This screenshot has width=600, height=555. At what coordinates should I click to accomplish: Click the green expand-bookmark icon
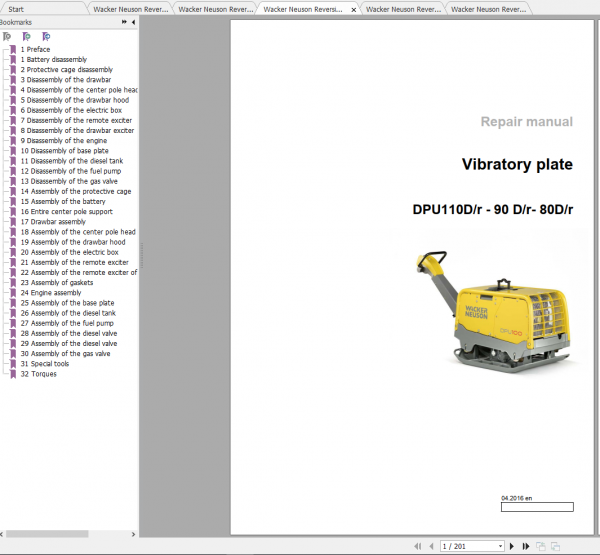coord(26,36)
